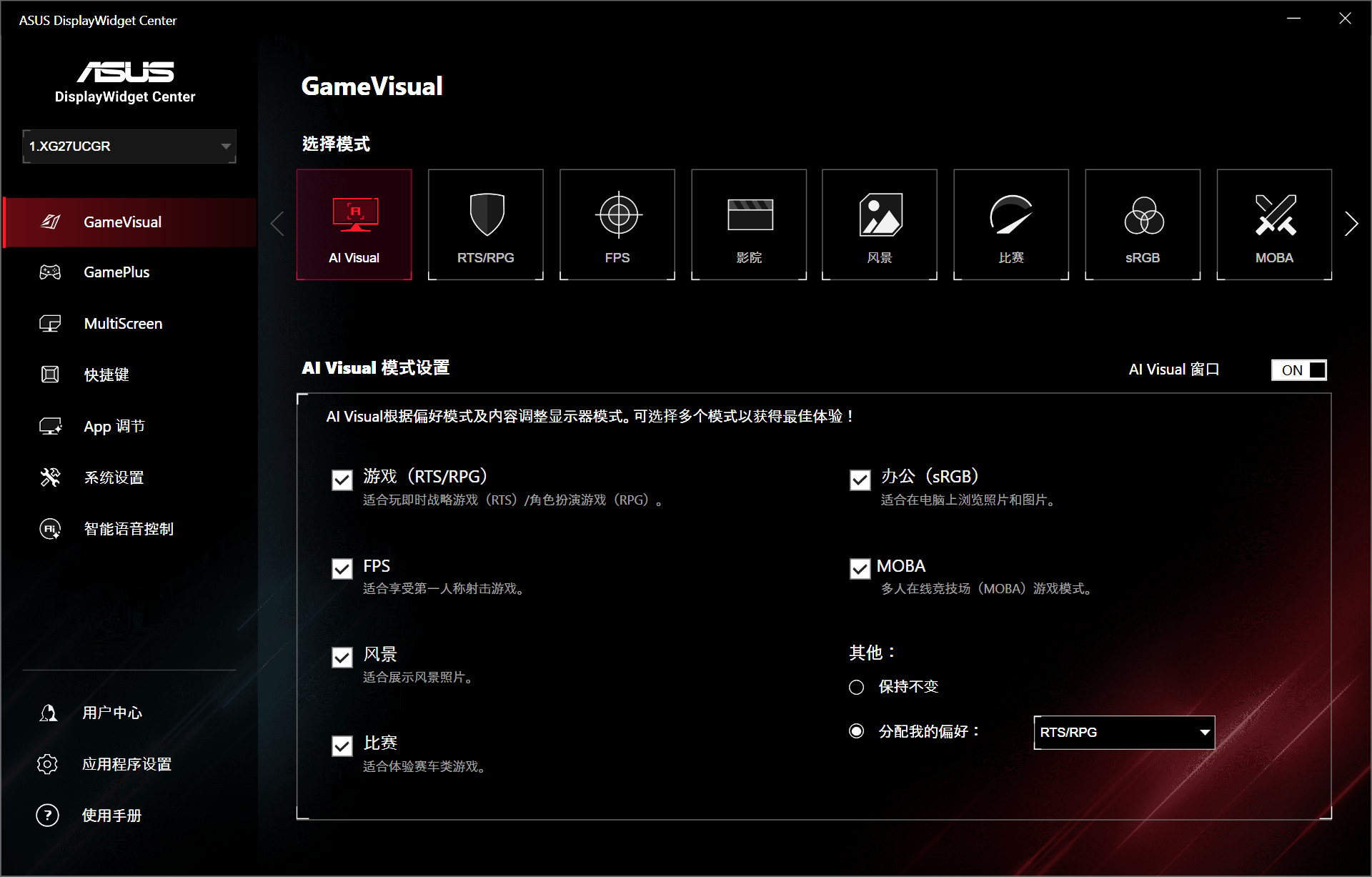Select the 影院 cinema mode
The image size is (1372, 877).
click(x=748, y=224)
